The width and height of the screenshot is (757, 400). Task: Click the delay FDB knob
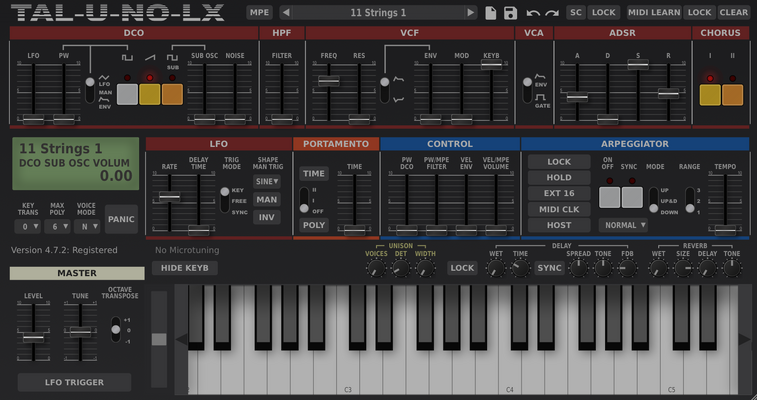pos(627,268)
